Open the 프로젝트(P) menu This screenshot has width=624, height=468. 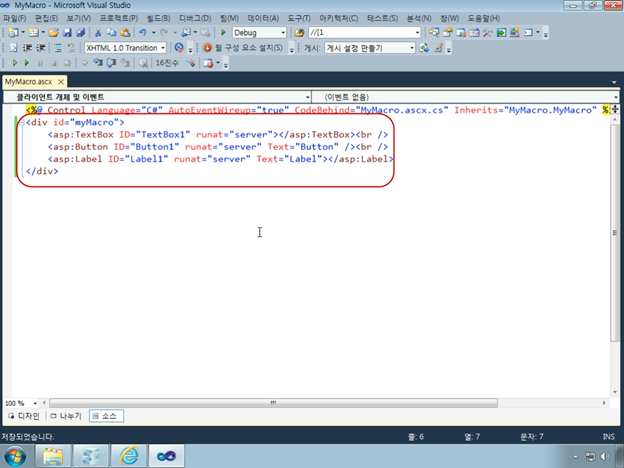(x=119, y=18)
